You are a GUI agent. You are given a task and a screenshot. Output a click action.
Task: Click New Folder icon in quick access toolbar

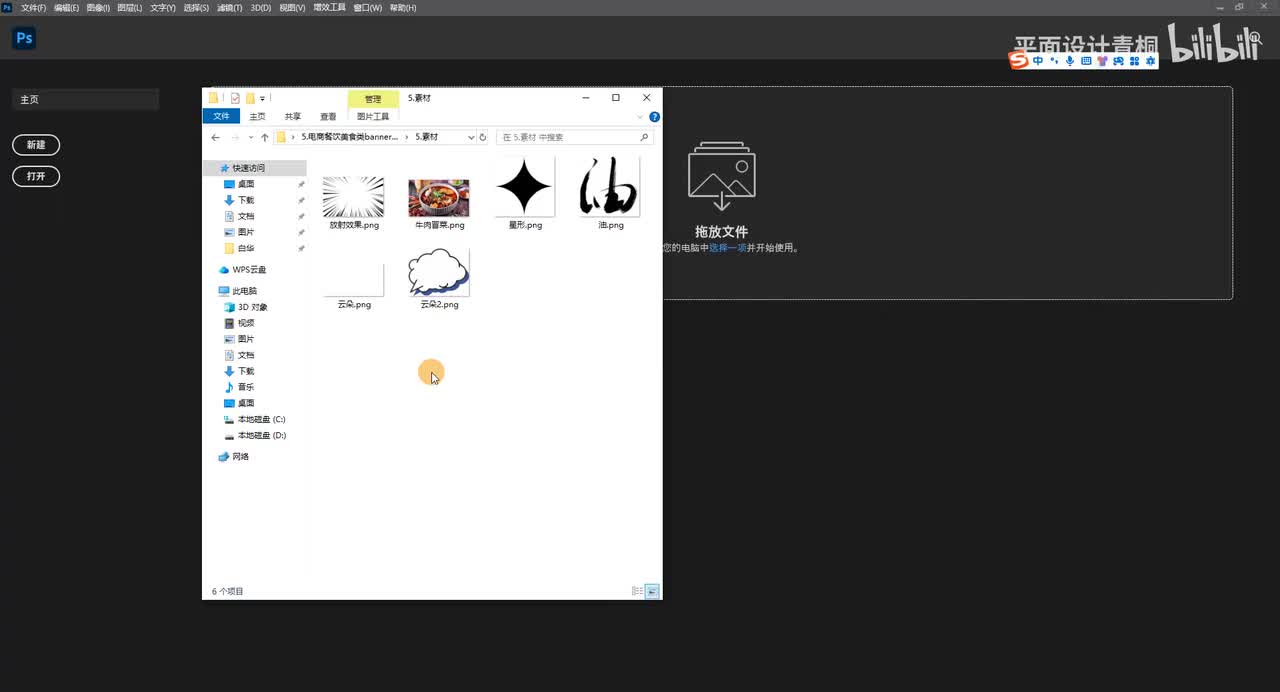[250, 98]
